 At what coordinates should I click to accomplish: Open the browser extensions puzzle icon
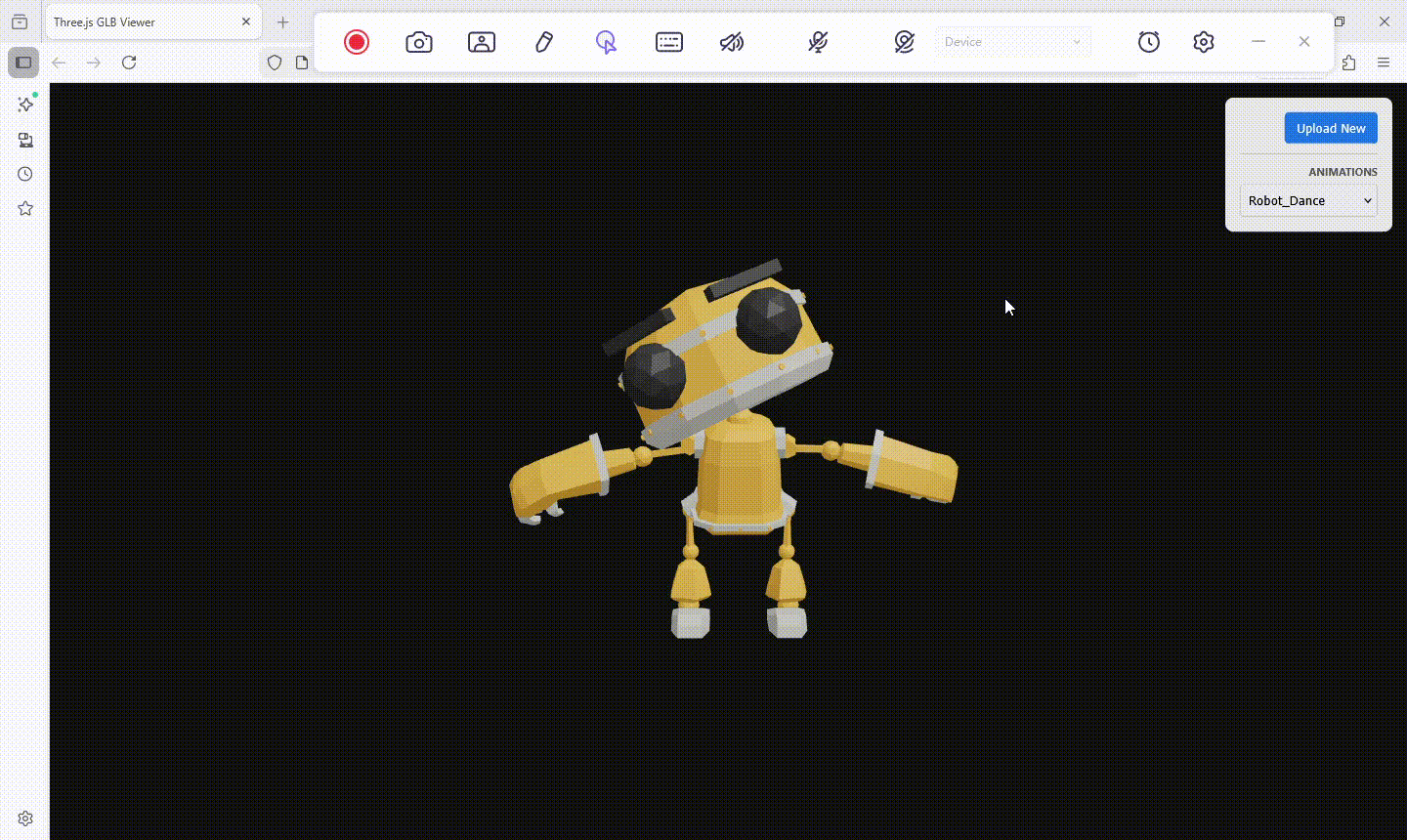[1349, 63]
